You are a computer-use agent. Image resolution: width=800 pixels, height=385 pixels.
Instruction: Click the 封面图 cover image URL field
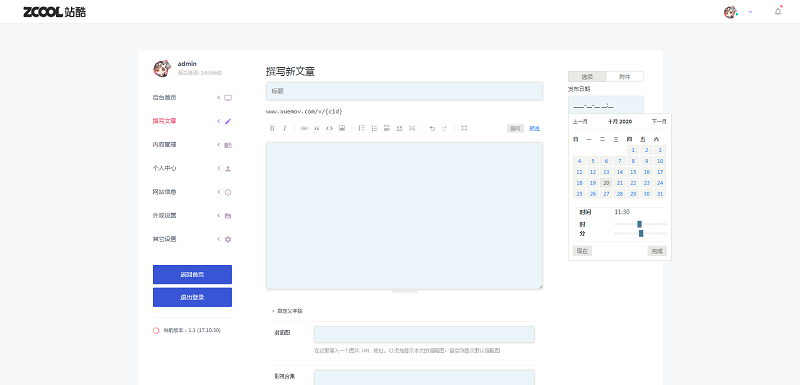424,335
